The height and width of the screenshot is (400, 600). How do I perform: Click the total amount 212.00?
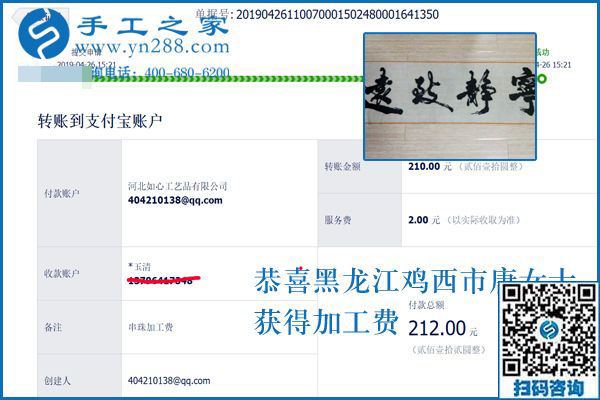437,328
